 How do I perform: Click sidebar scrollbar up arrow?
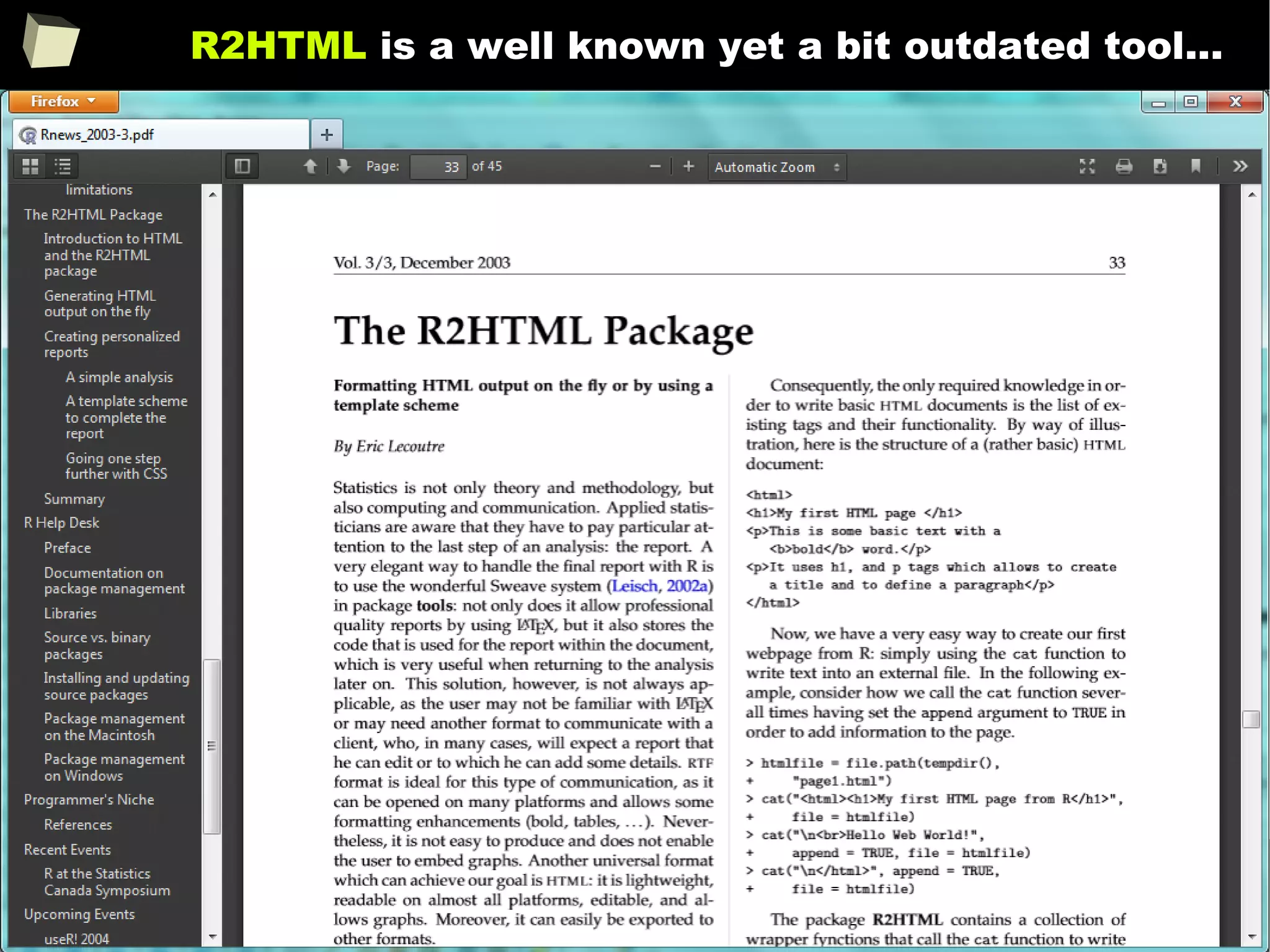212,194
